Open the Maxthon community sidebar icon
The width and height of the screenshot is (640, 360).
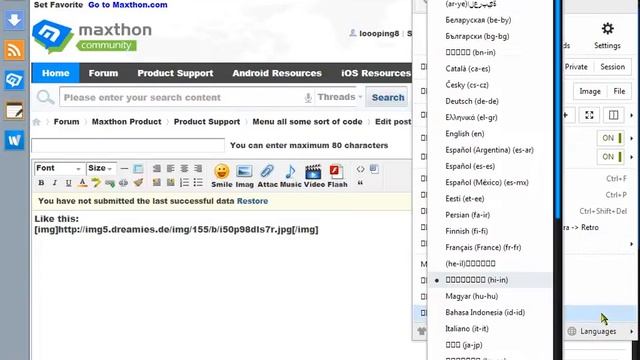(14, 80)
